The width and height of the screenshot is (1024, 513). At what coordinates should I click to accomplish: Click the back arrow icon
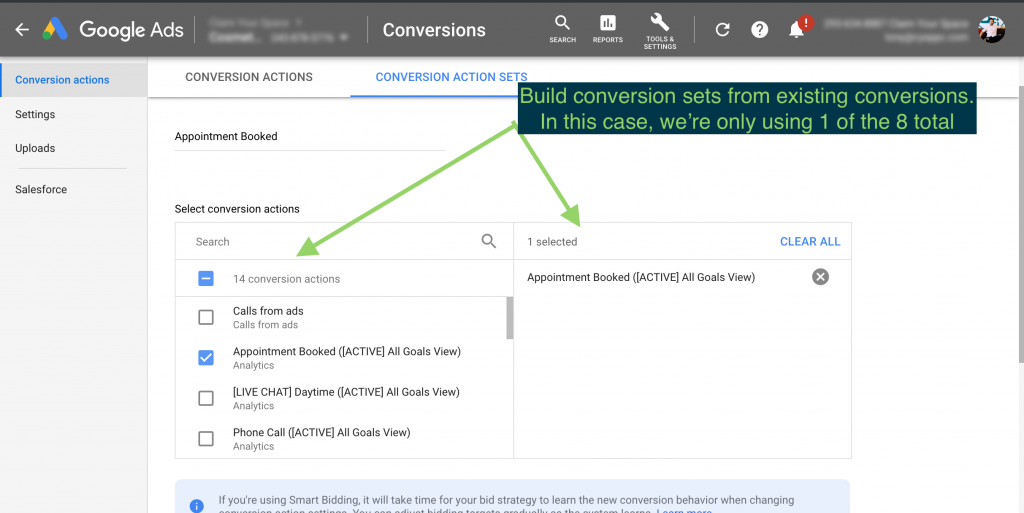pos(21,30)
